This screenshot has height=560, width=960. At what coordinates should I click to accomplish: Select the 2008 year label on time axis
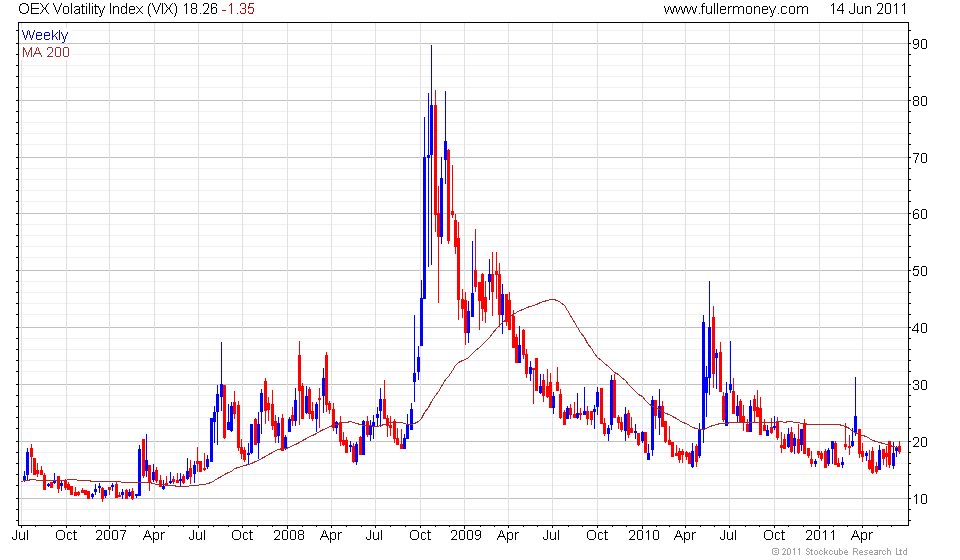(x=288, y=535)
